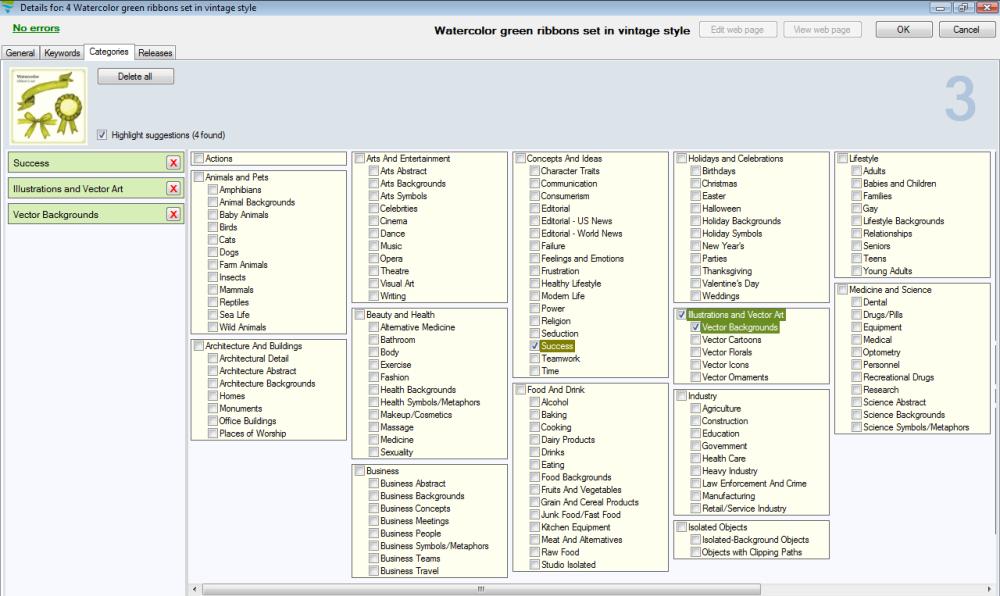This screenshot has height=596, width=1000.
Task: Toggle Highlight suggestions checkbox
Action: [x=102, y=134]
